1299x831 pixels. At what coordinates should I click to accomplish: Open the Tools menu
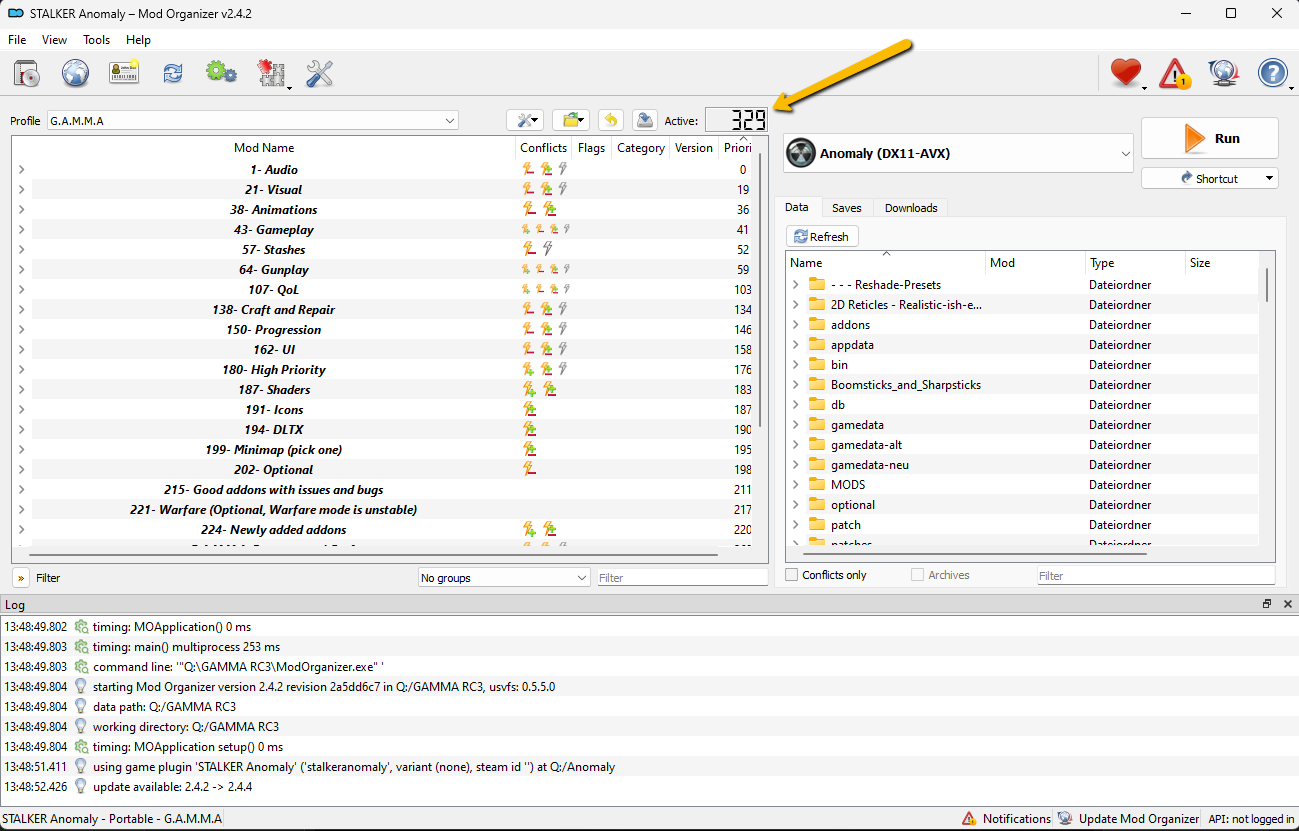pyautogui.click(x=97, y=40)
